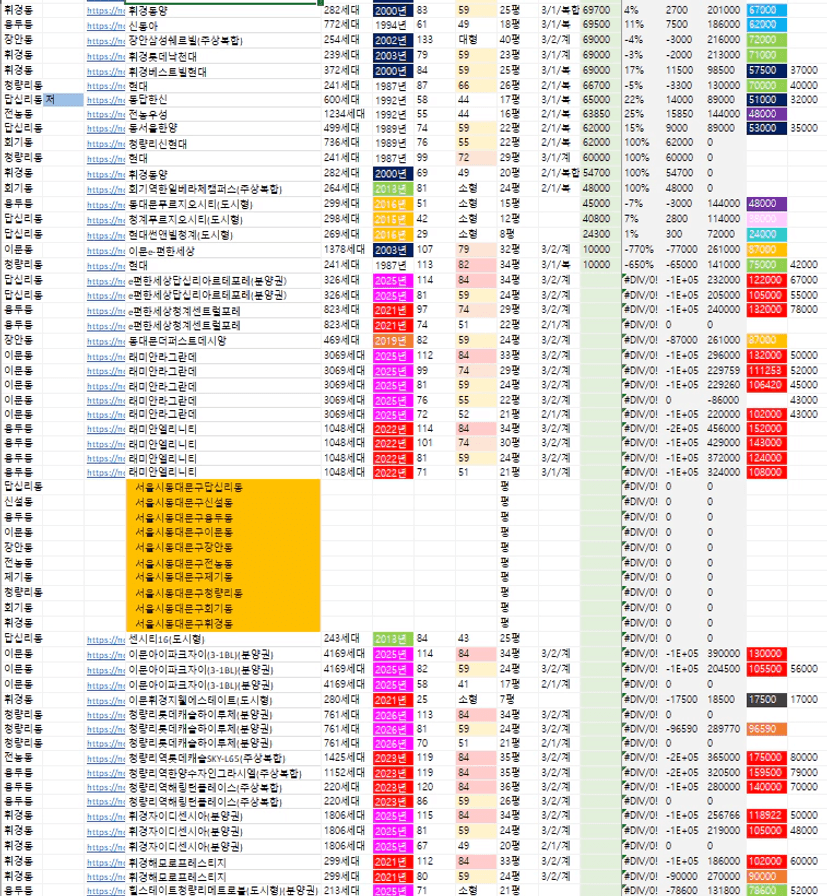Select the 신동아 apartment name cell

coord(223,26)
